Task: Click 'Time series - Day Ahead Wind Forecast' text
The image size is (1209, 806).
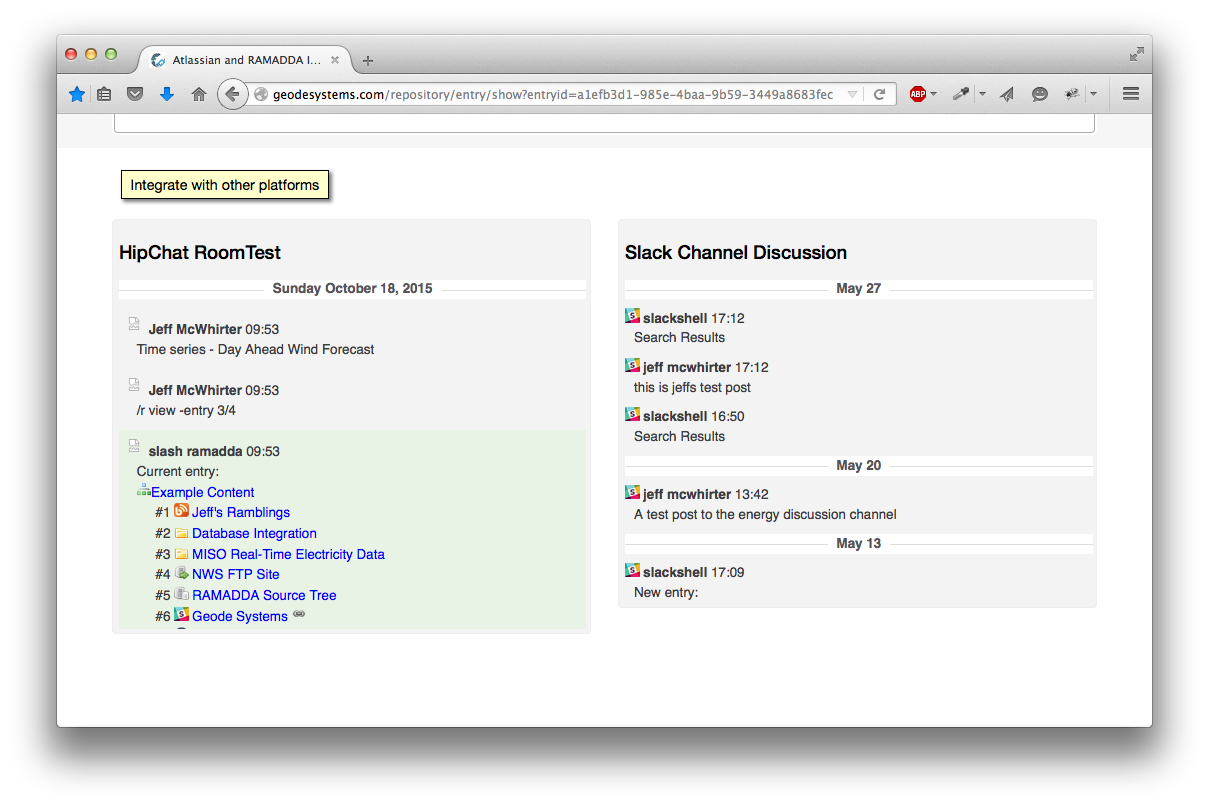Action: (255, 349)
